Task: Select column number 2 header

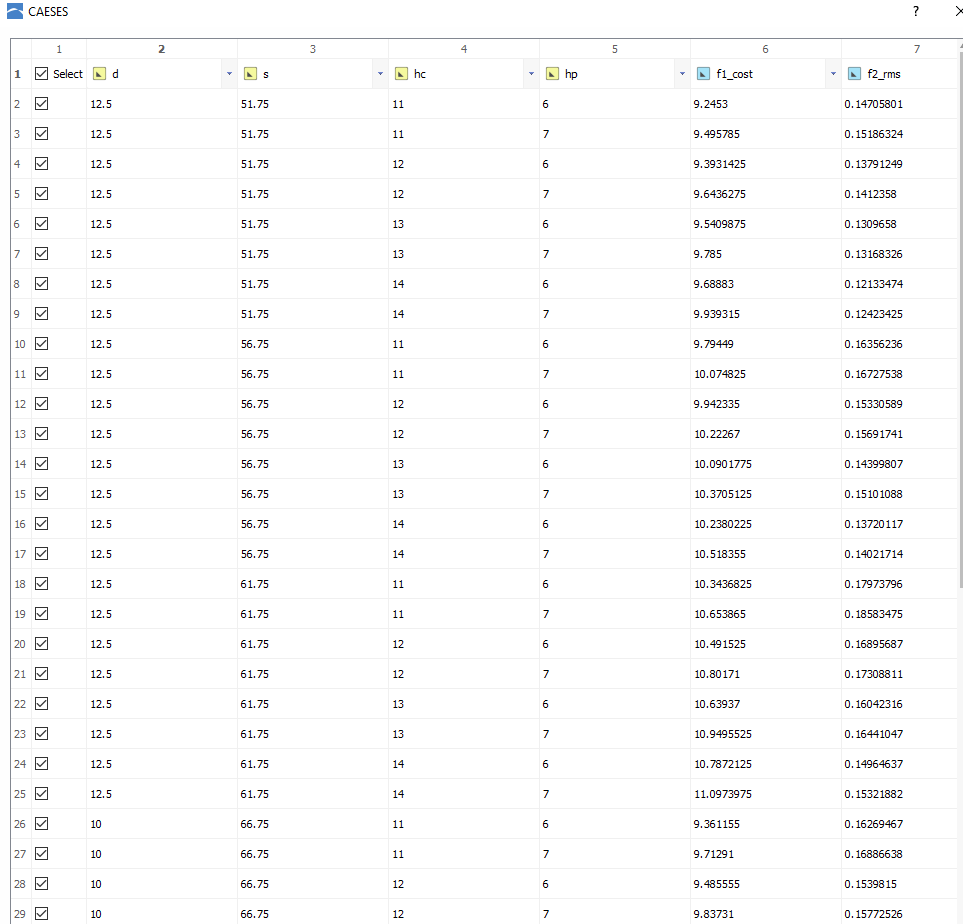Action: (x=162, y=49)
